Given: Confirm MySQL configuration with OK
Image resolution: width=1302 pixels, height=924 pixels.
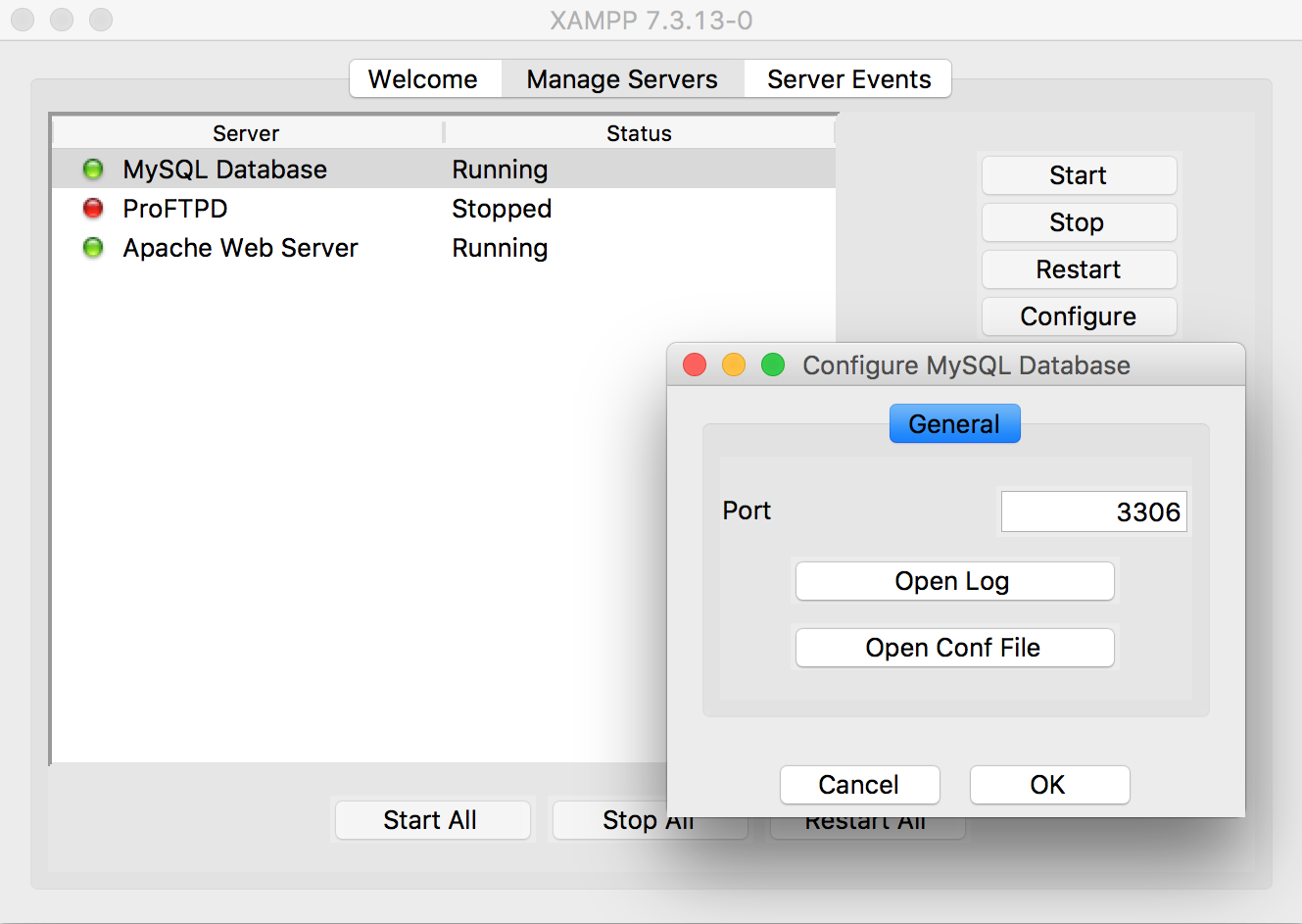Looking at the screenshot, I should tap(1049, 785).
